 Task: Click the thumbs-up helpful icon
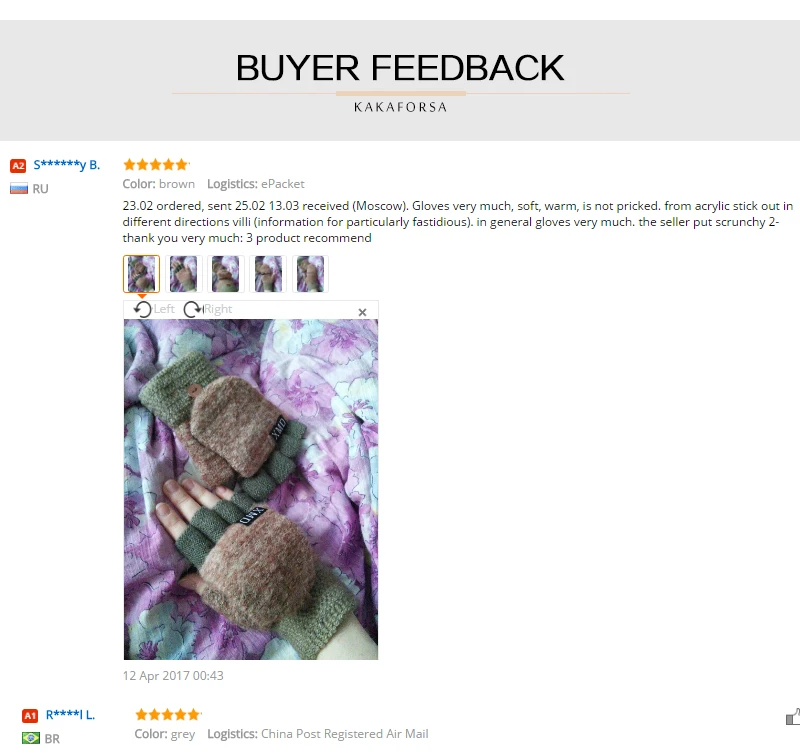pos(793,717)
